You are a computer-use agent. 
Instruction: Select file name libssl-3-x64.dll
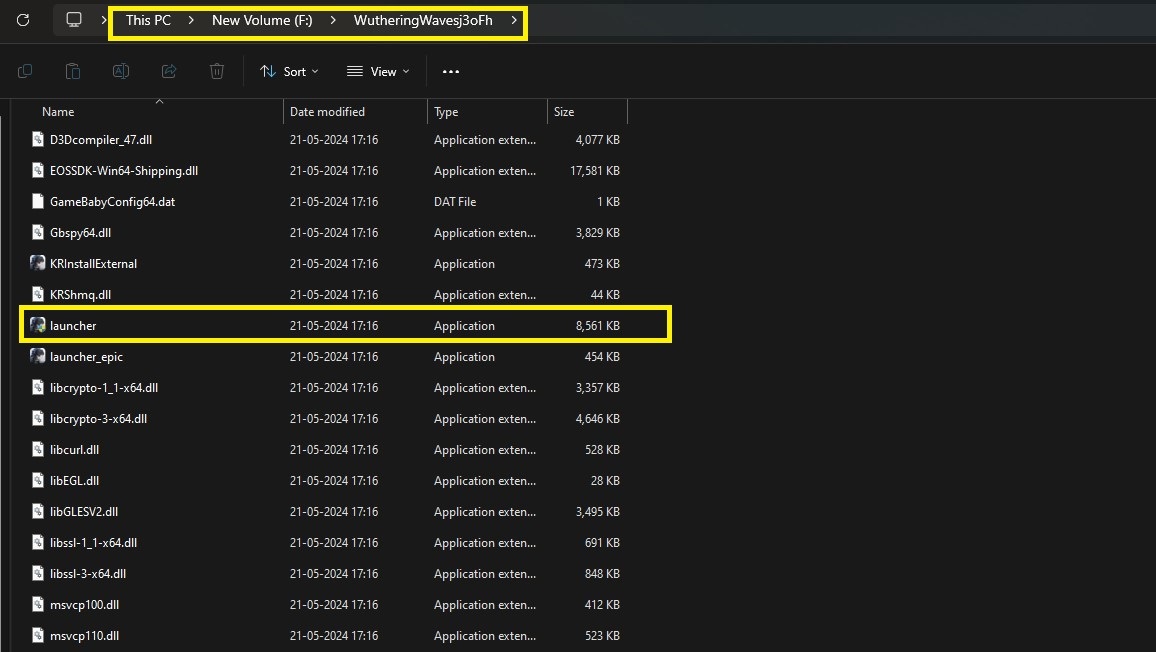pos(88,573)
